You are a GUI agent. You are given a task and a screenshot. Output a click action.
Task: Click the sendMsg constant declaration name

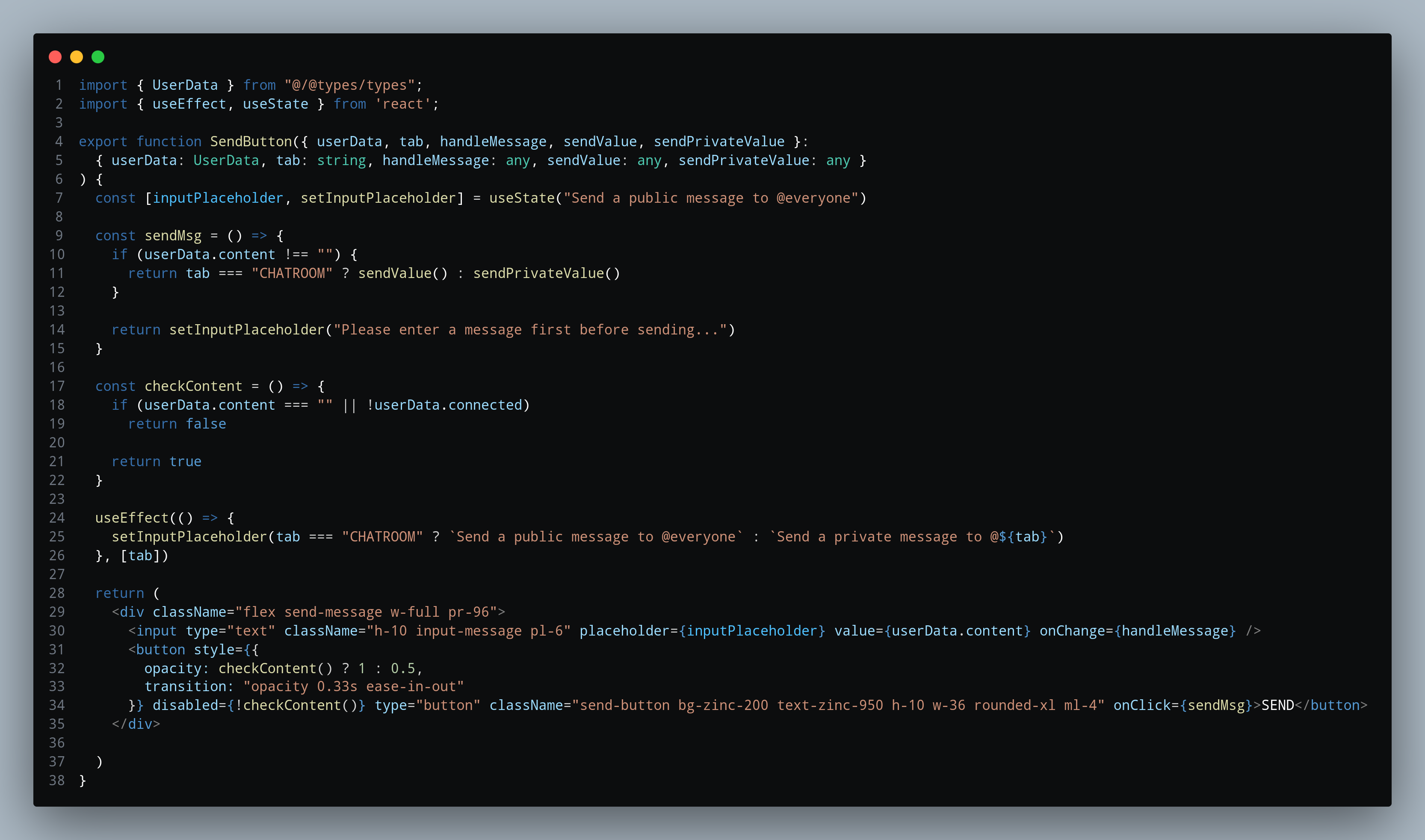click(173, 236)
